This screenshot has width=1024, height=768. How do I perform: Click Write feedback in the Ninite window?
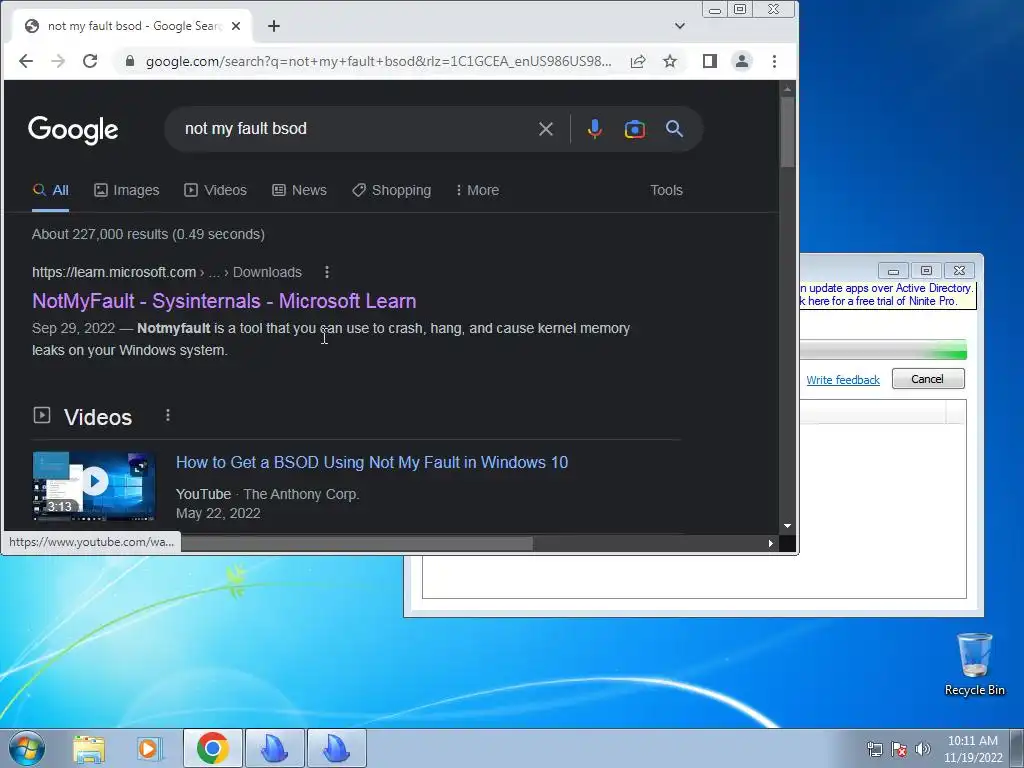(x=842, y=380)
